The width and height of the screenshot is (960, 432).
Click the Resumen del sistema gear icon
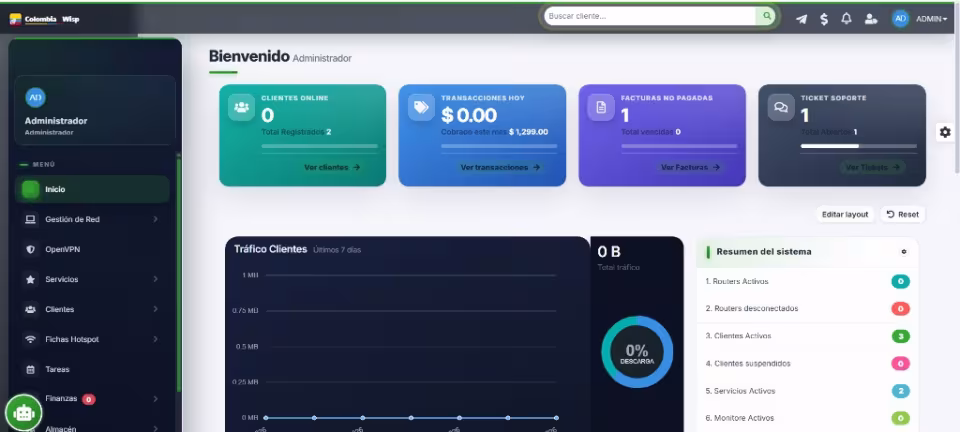pyautogui.click(x=904, y=251)
